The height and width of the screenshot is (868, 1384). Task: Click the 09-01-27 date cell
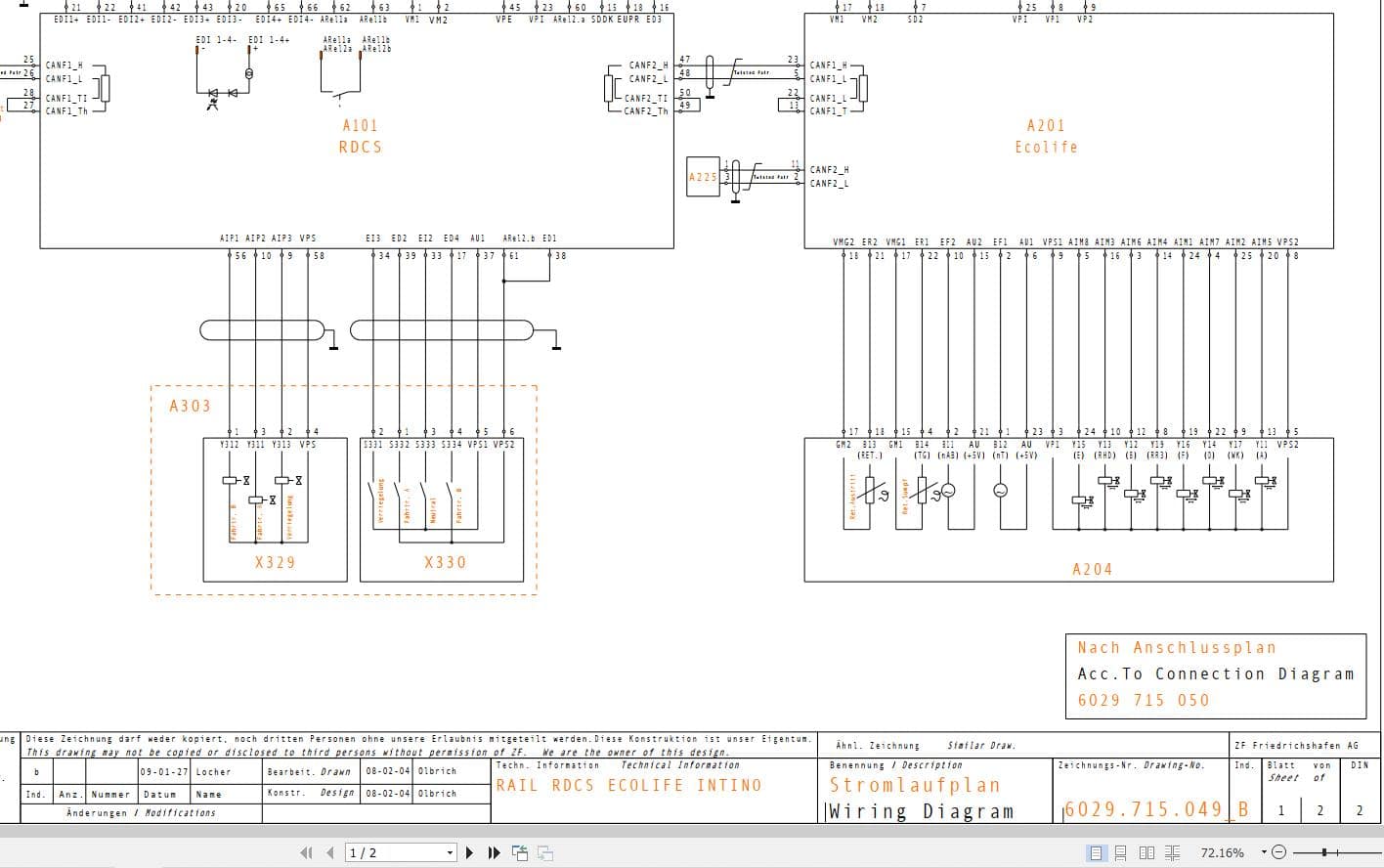click(163, 771)
